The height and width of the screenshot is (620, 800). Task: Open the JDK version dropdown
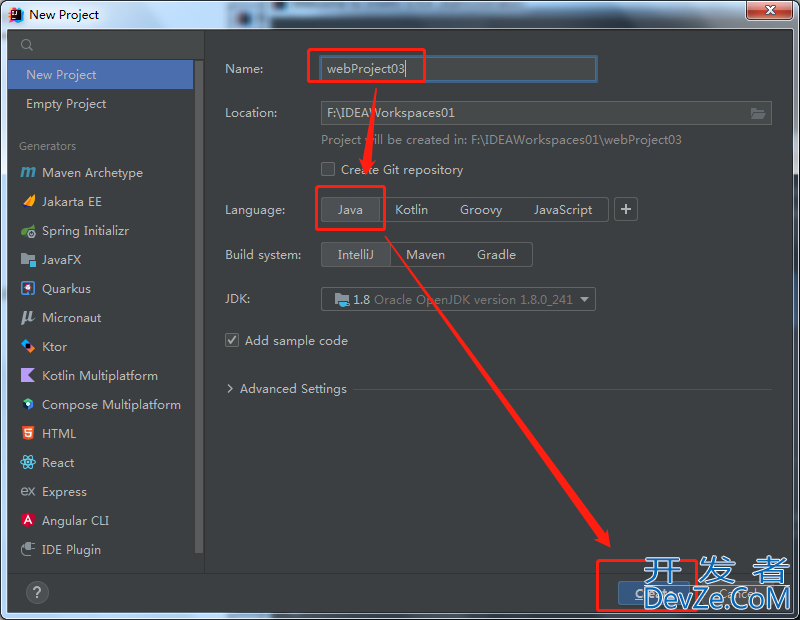458,300
